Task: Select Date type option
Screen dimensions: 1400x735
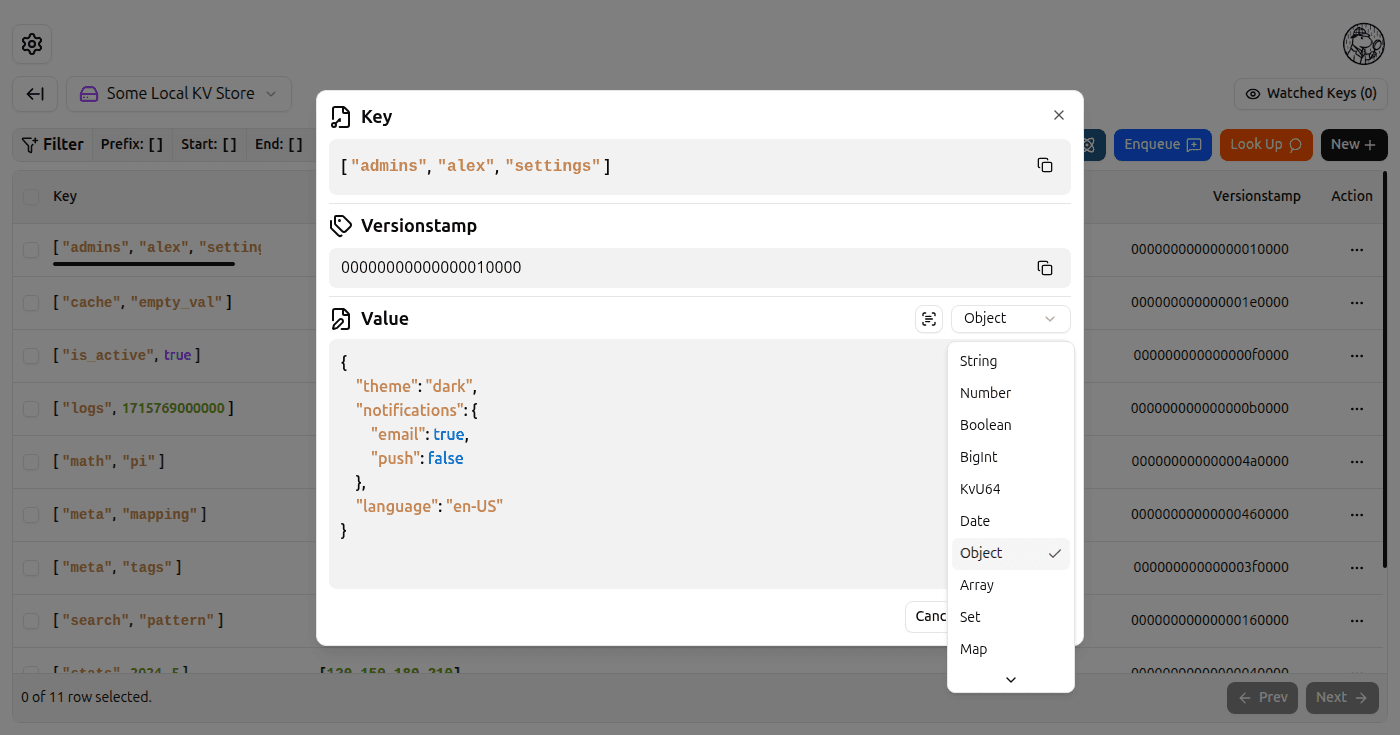Action: tap(1010, 521)
